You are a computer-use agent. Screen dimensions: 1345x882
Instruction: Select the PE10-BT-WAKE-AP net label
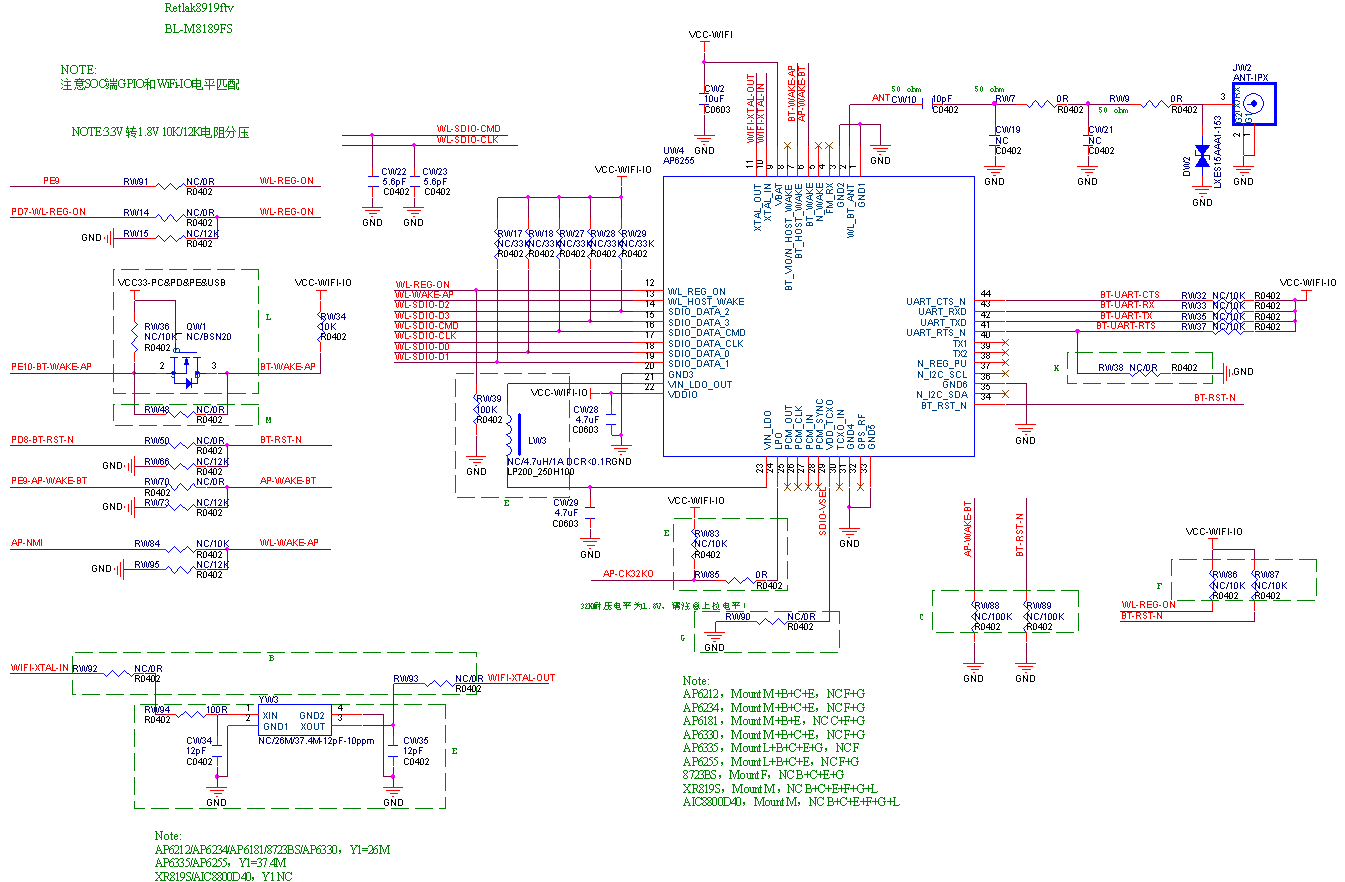pos(51,367)
